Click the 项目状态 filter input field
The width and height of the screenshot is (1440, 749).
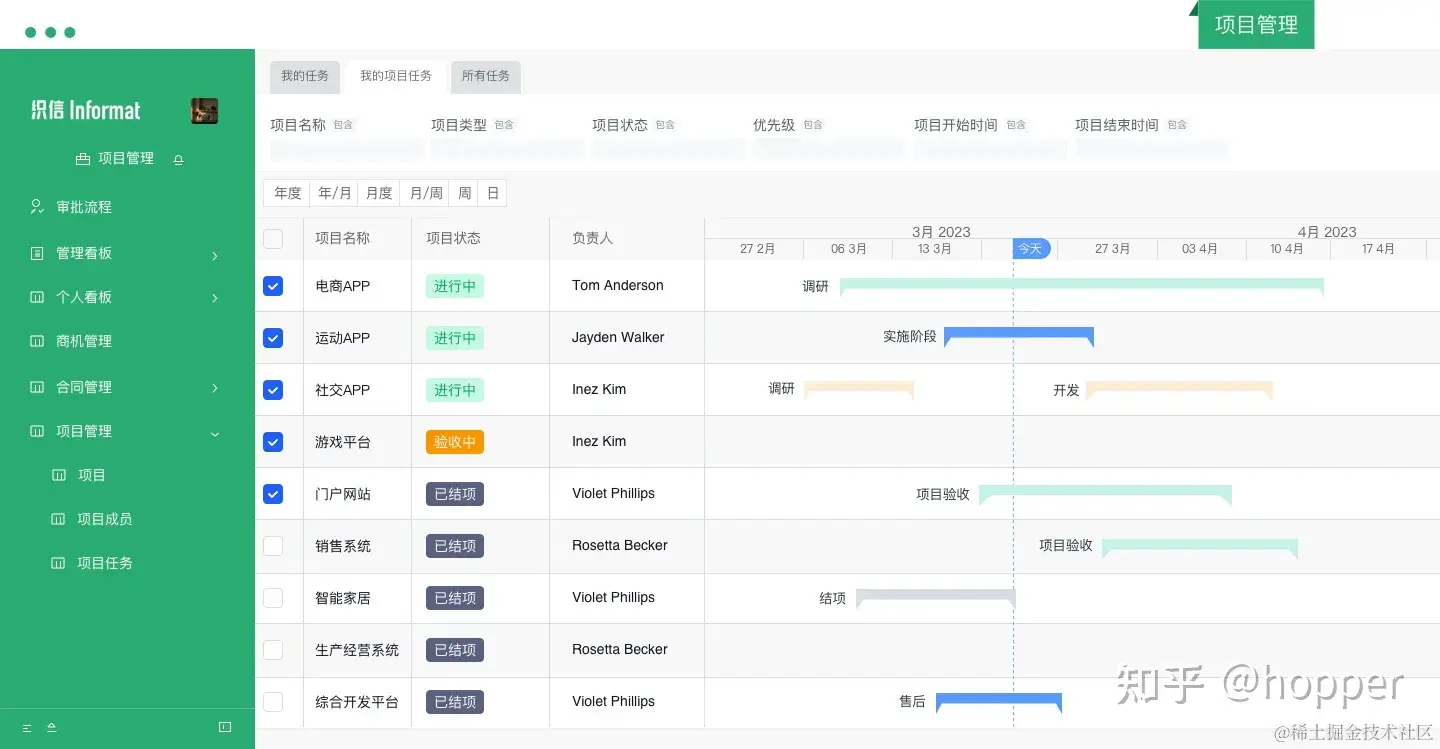tap(668, 149)
